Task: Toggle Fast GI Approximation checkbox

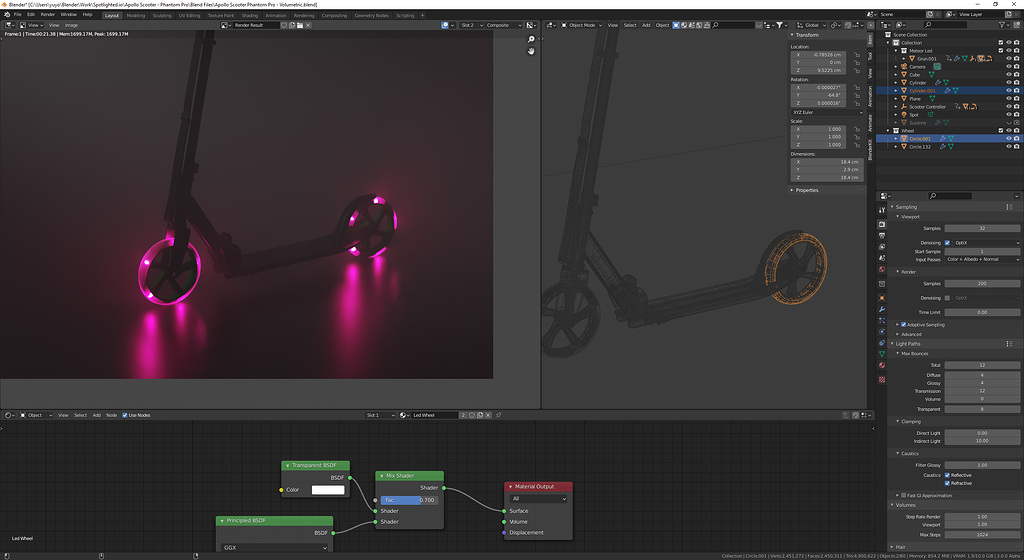Action: (x=903, y=495)
